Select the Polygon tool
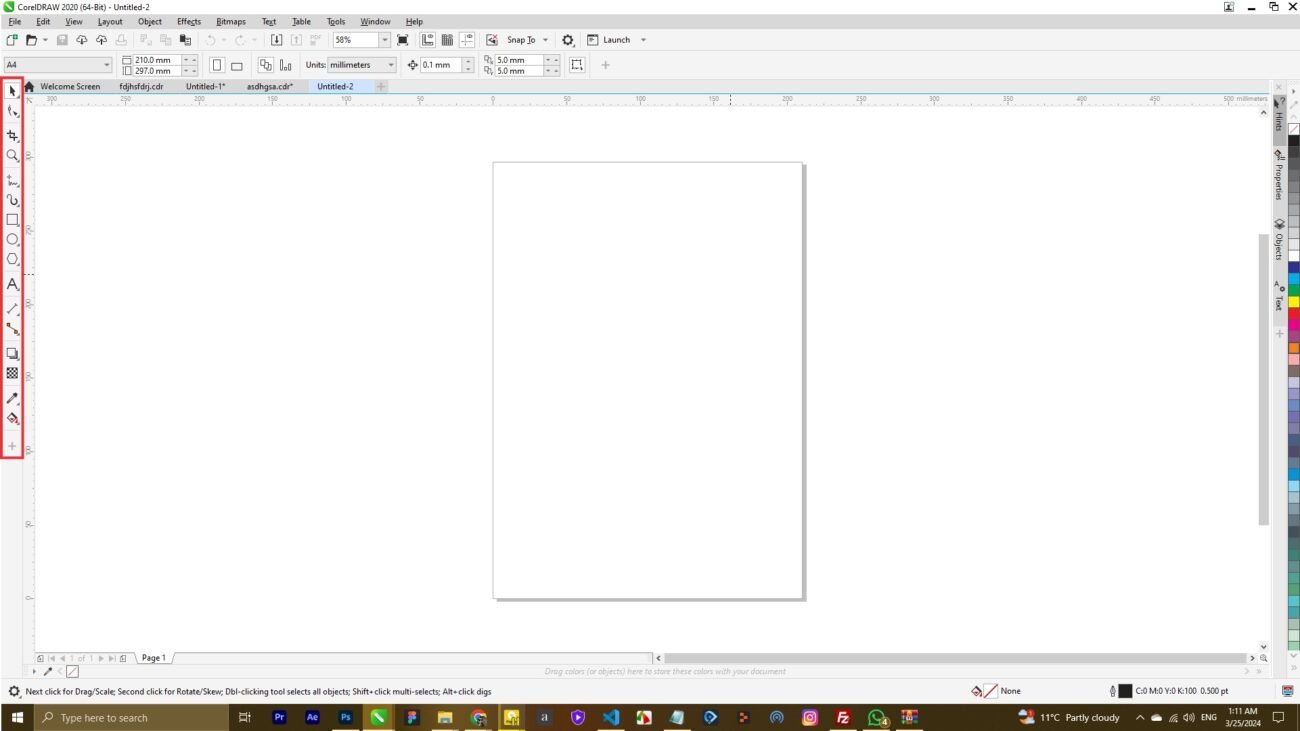1300x731 pixels. 12,260
